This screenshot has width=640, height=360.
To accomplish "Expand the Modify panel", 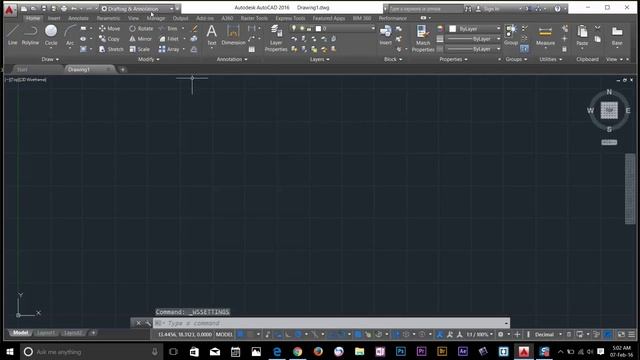I will [x=149, y=59].
